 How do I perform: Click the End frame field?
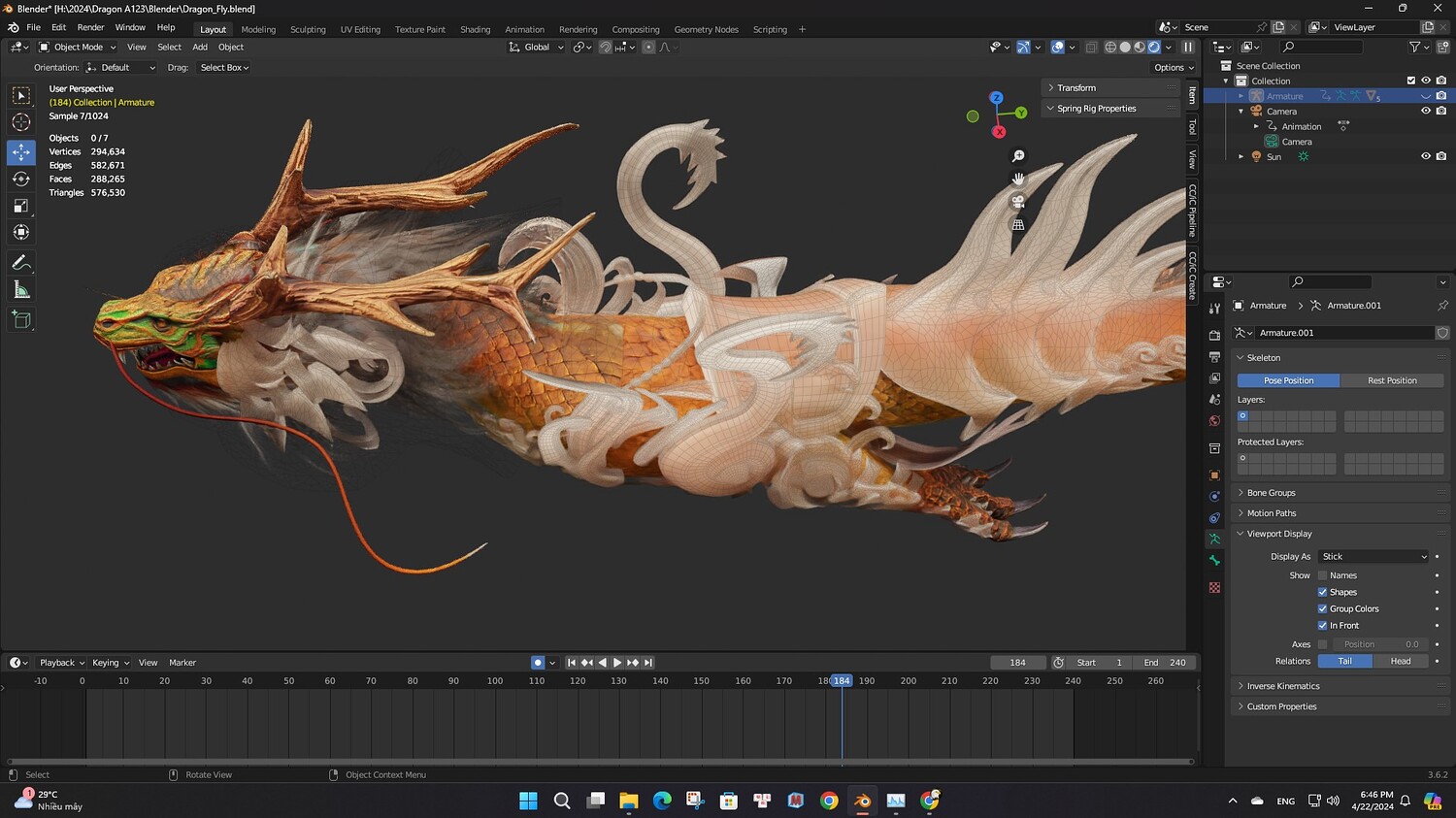coord(1165,663)
